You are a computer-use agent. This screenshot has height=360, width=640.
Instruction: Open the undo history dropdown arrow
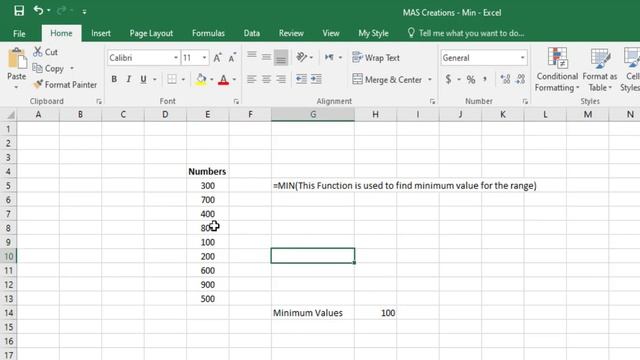(x=49, y=11)
